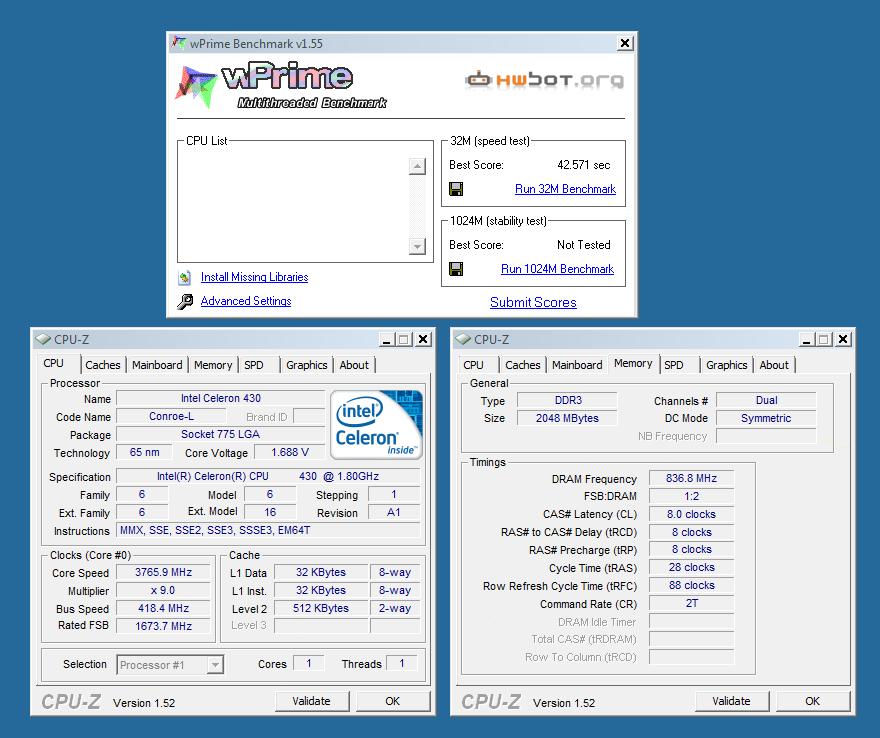The width and height of the screenshot is (880, 738).
Task: Click the 512 KBytes Level 2 cache value
Action: (x=321, y=608)
